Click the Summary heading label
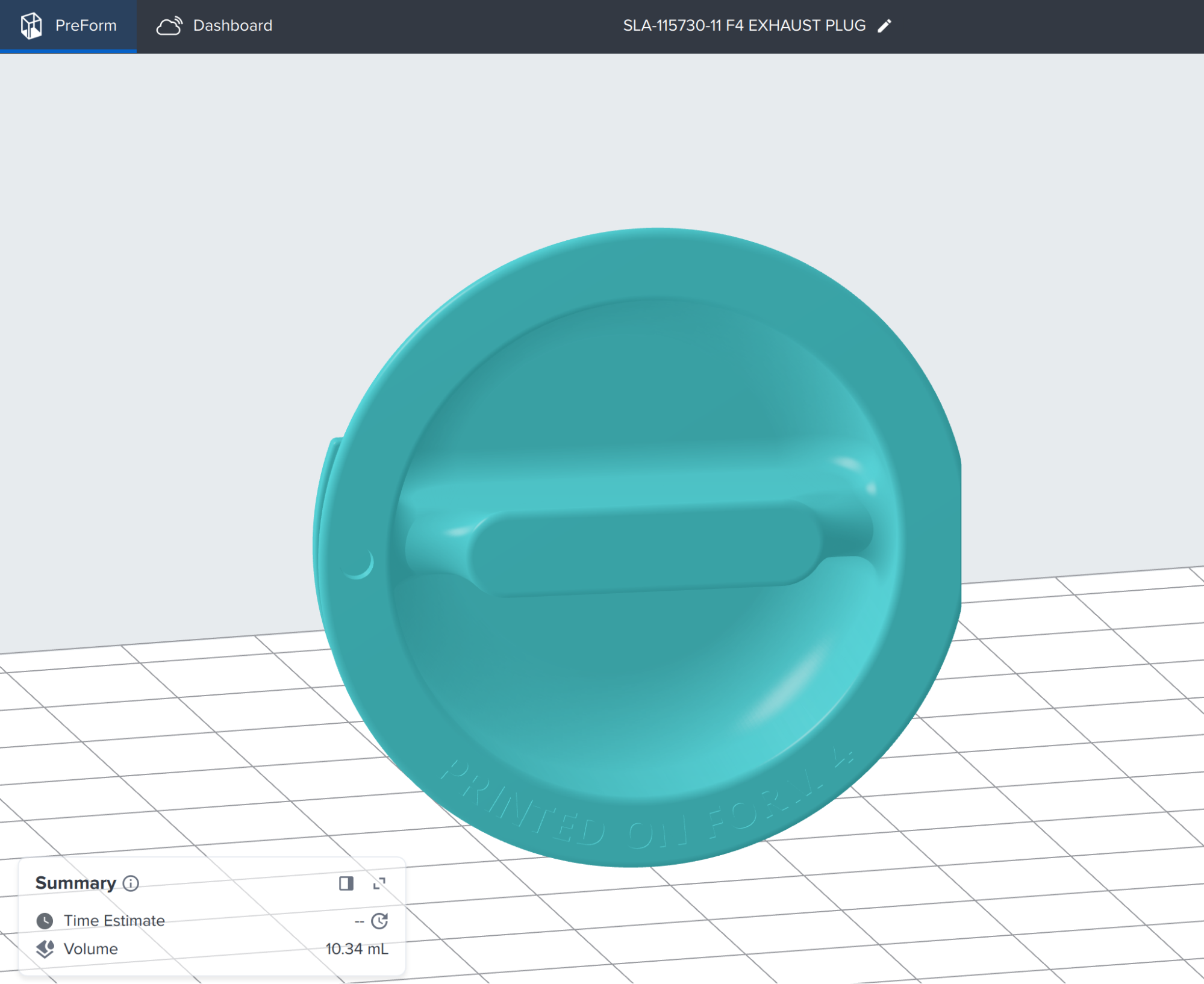Image resolution: width=1204 pixels, height=984 pixels. (x=76, y=883)
